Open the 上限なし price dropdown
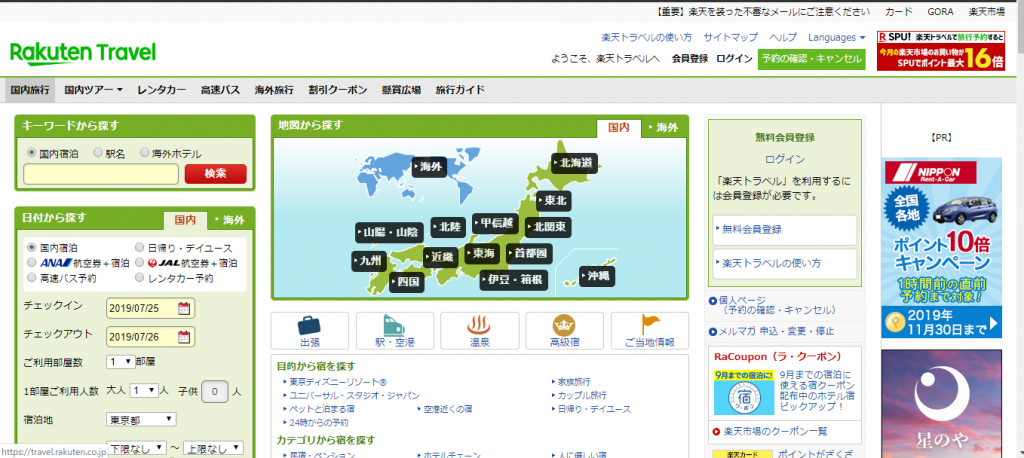 [x=213, y=449]
